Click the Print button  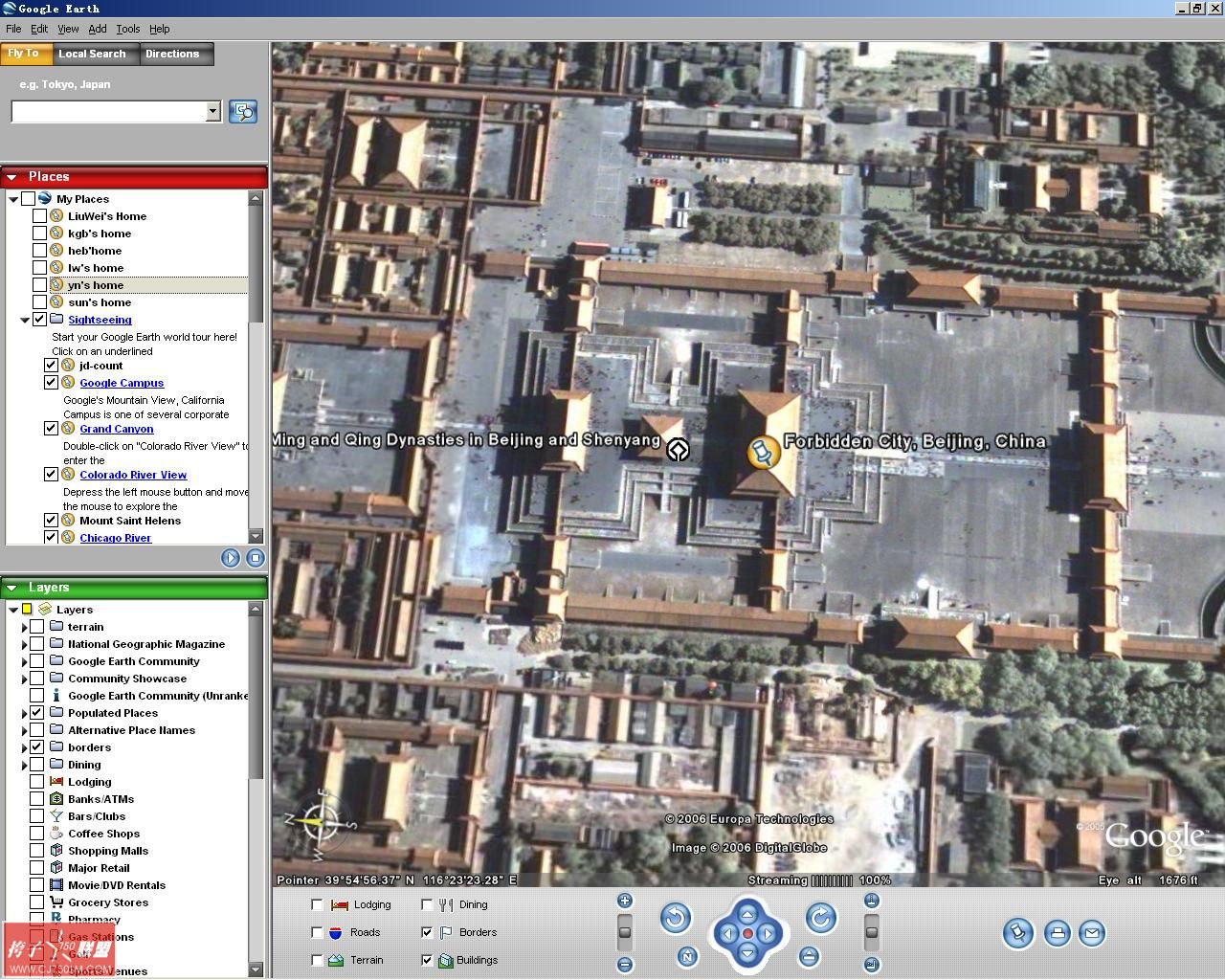1057,933
